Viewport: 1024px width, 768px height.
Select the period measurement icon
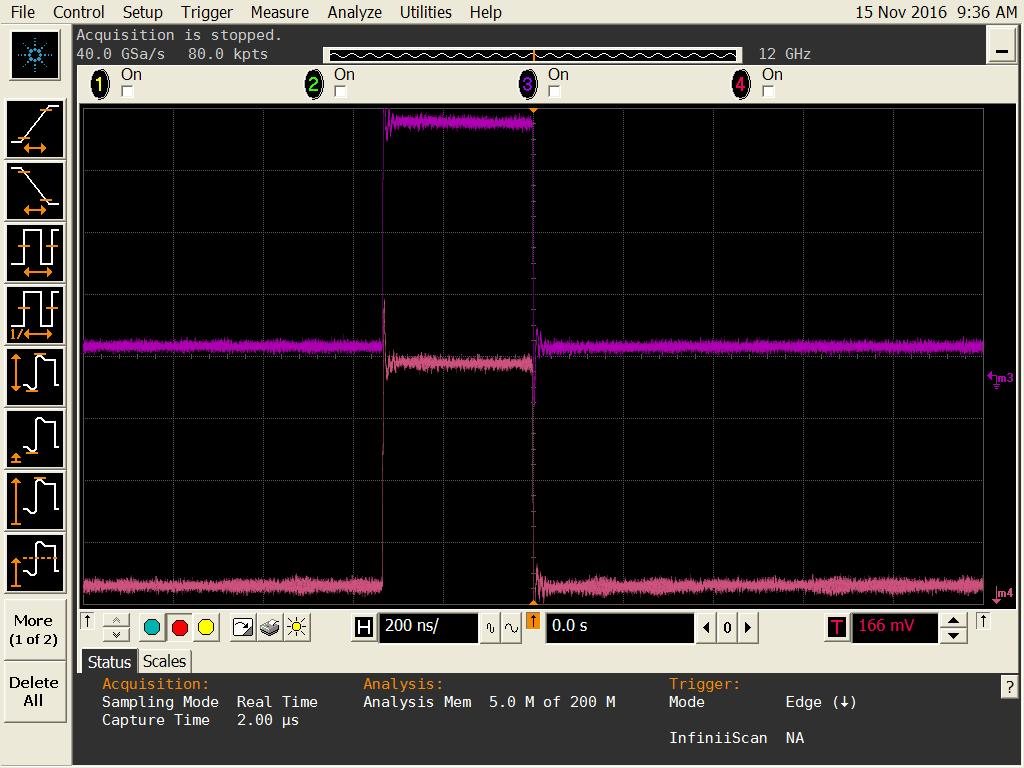35,253
